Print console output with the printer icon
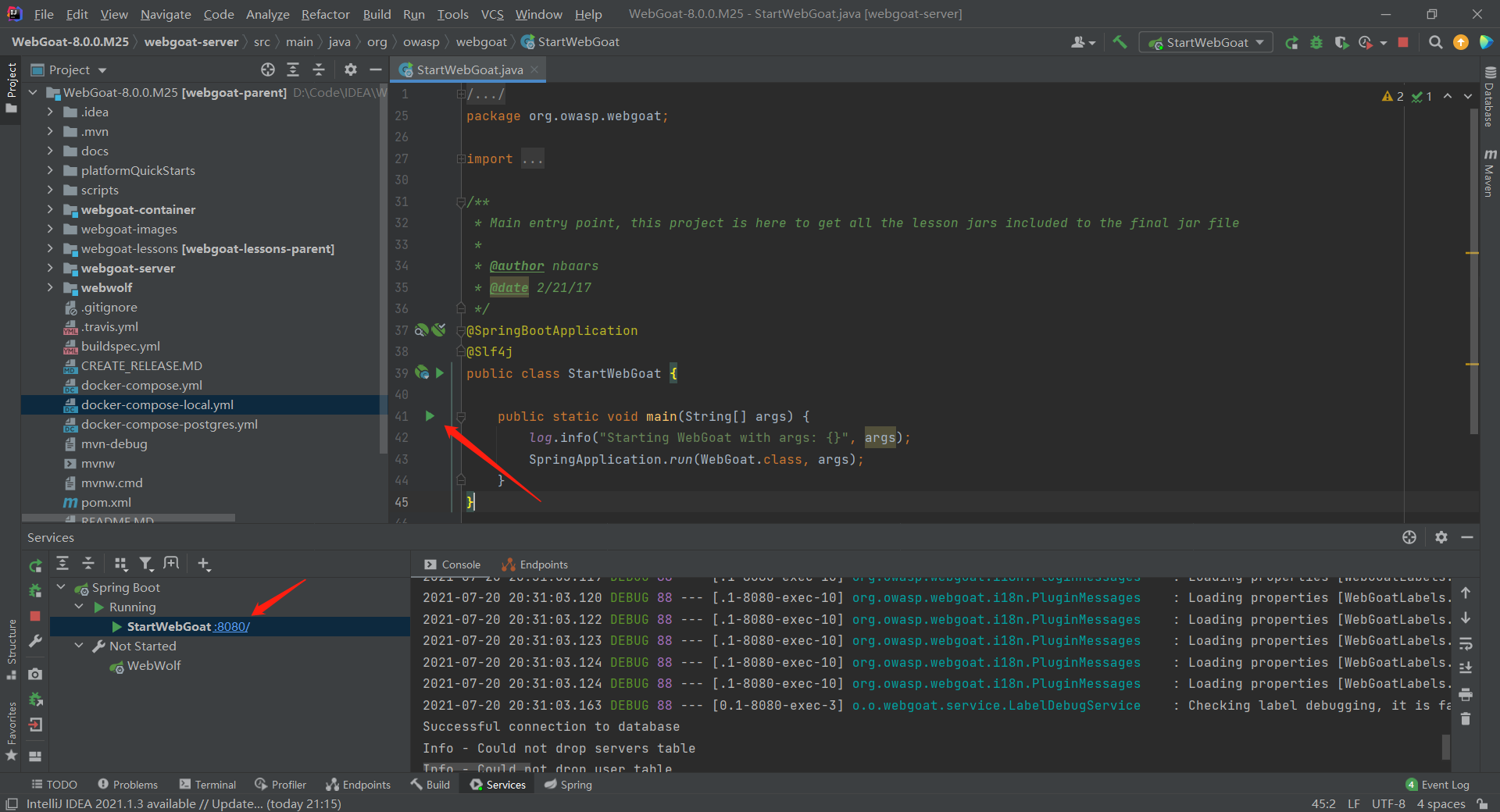The height and width of the screenshot is (812, 1500). coord(1466,694)
